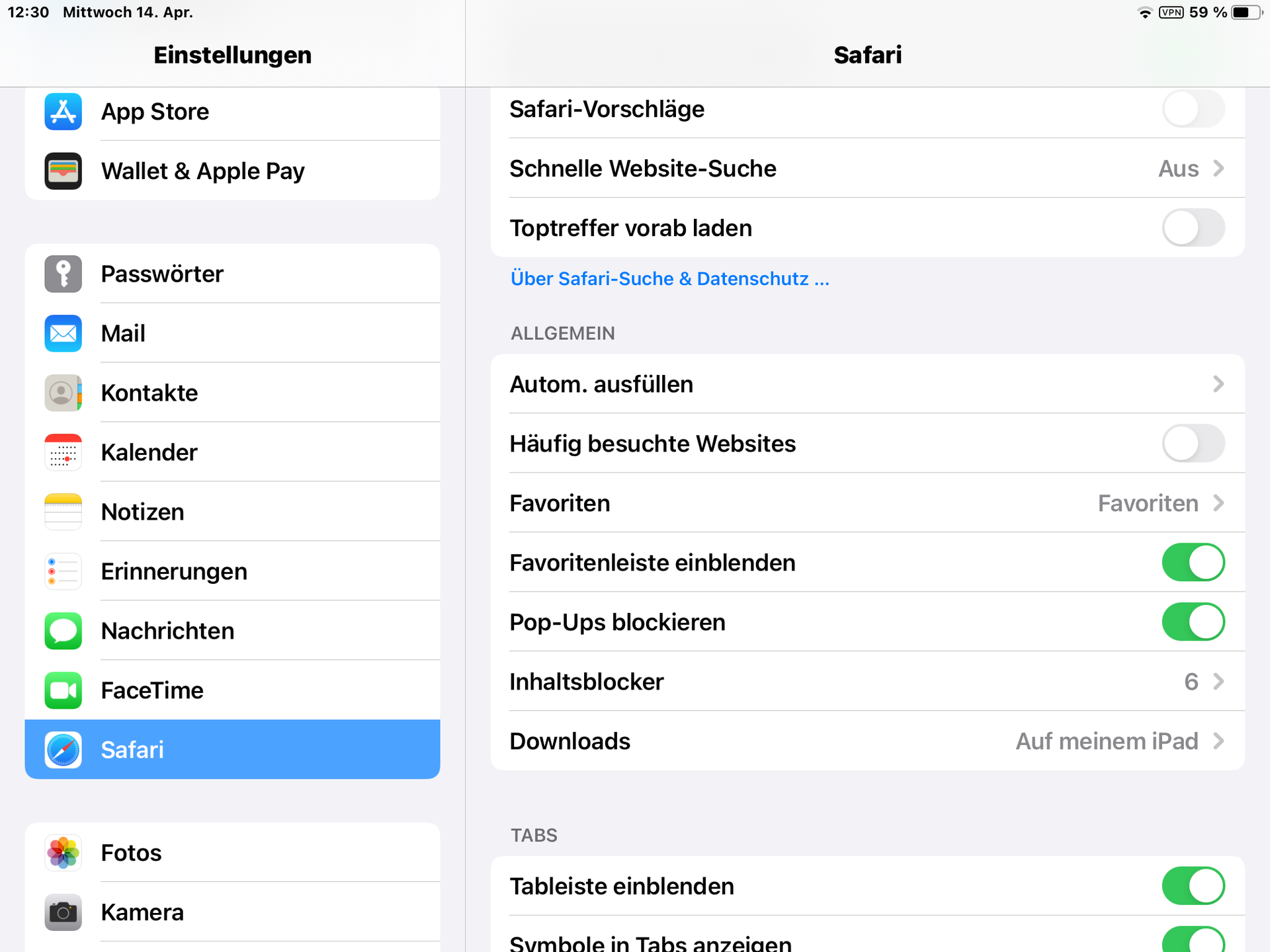Open Downloads location chevron
Screen dimensions: 1270x952
click(1218, 741)
